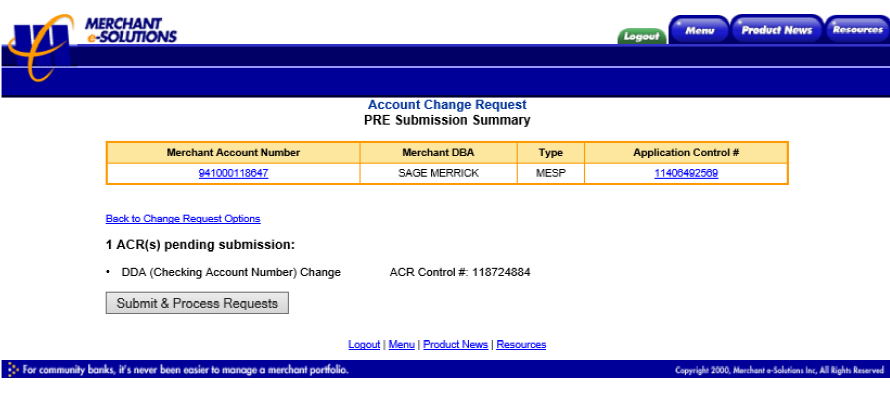Screen dimensions: 890x394
Task: Open the footer Product News link
Action: 456,345
